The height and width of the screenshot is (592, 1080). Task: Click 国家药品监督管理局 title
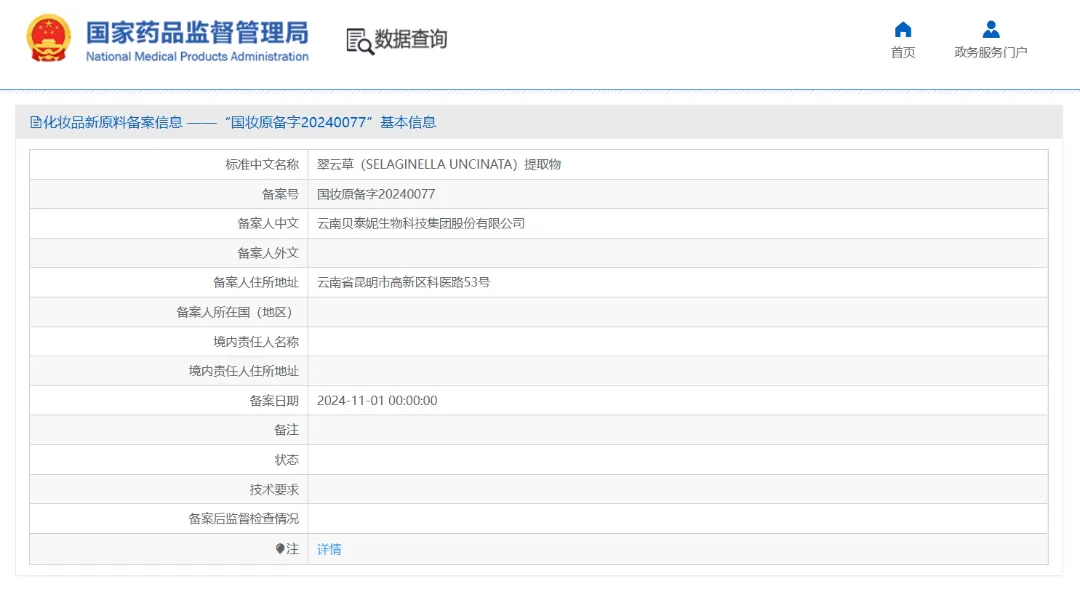pyautogui.click(x=197, y=33)
